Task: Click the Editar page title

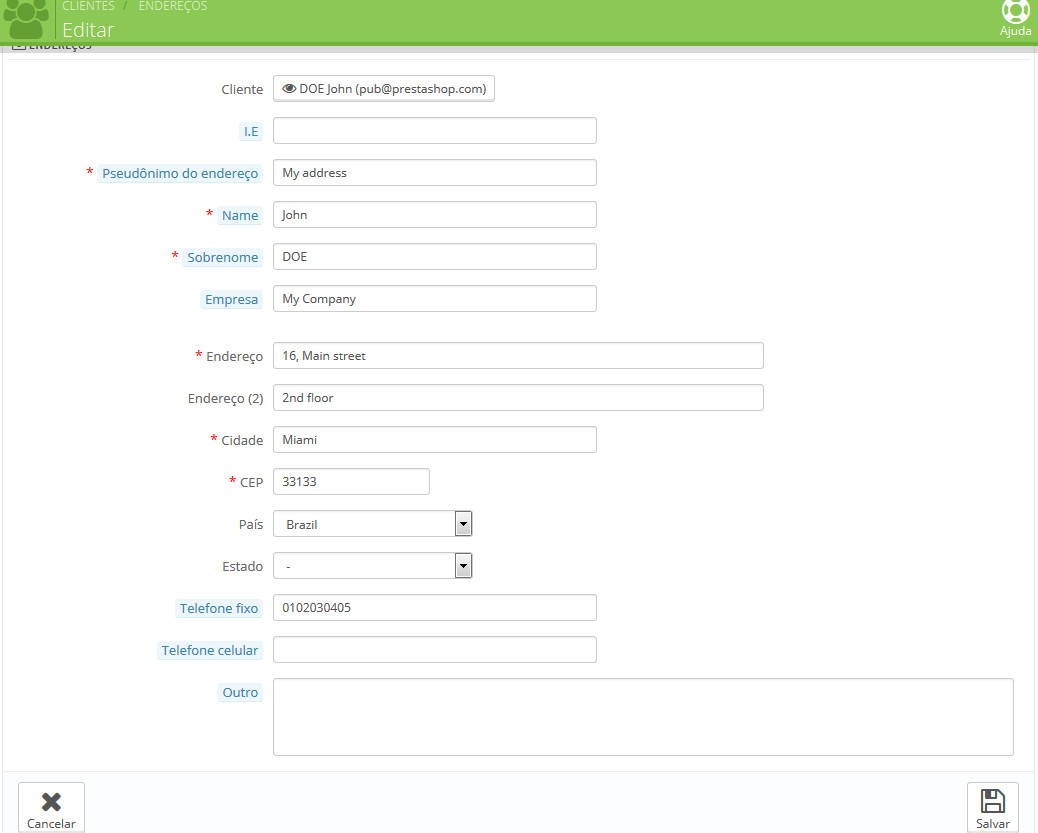Action: coord(88,30)
